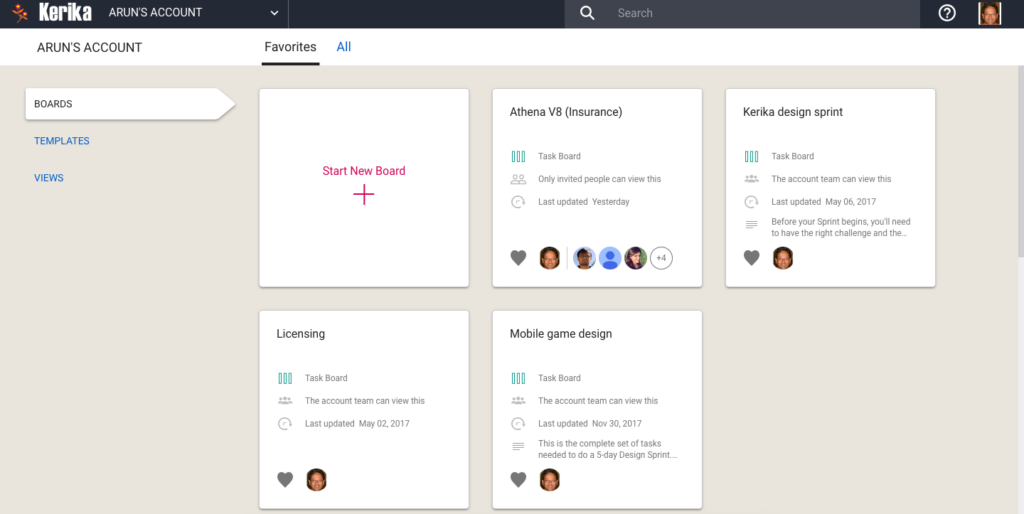Click the search magnifier icon
This screenshot has height=514, width=1024.
tap(587, 13)
